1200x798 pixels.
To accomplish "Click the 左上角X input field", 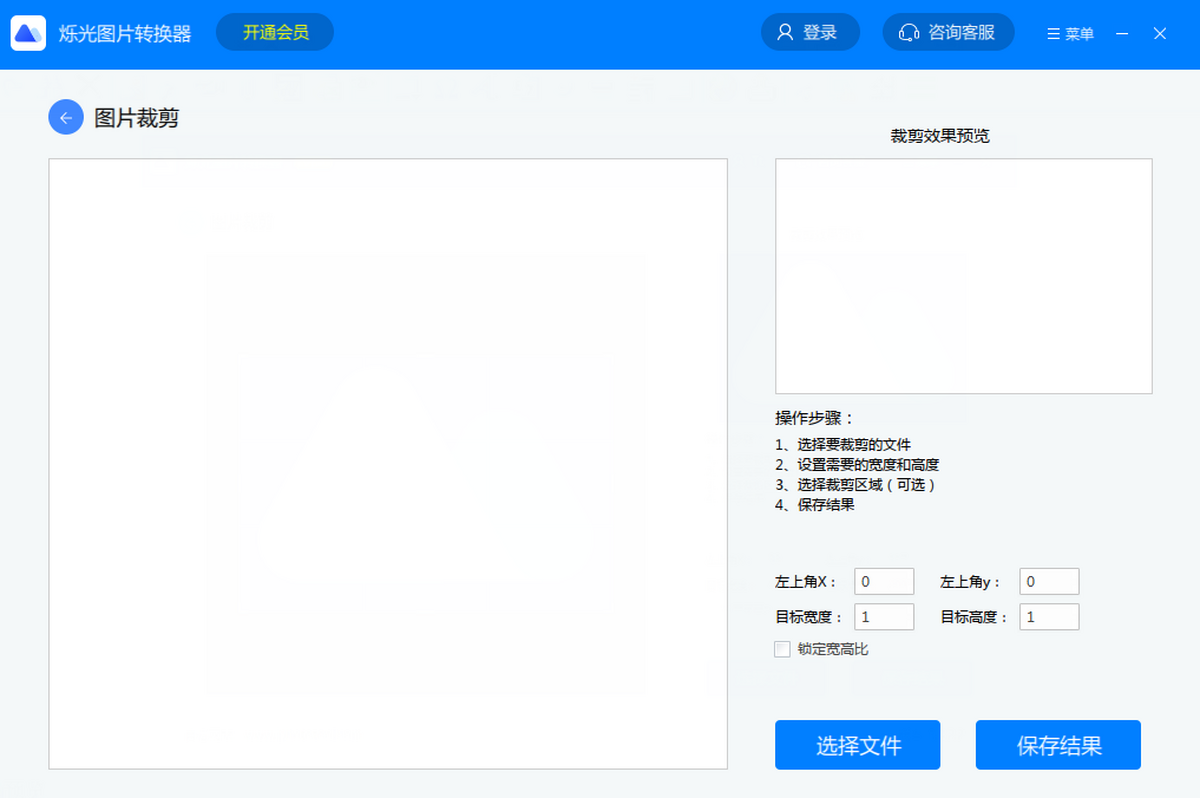I will 883,581.
